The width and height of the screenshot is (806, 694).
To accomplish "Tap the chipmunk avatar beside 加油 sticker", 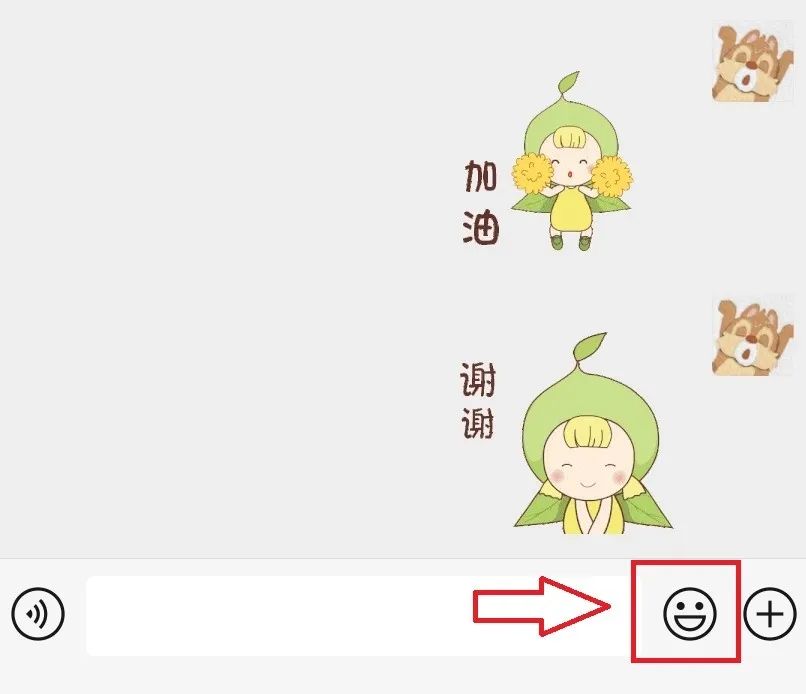I will pos(753,62).
